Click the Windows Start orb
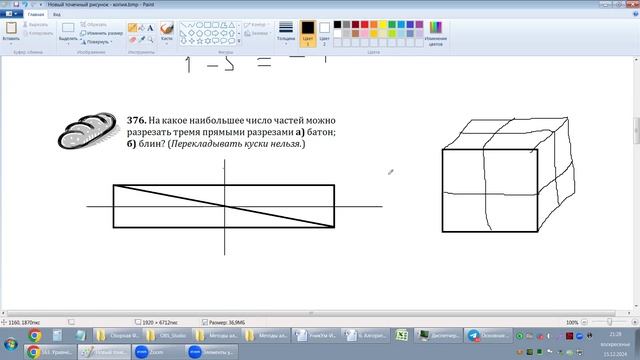Image resolution: width=640 pixels, height=360 pixels. (11, 344)
